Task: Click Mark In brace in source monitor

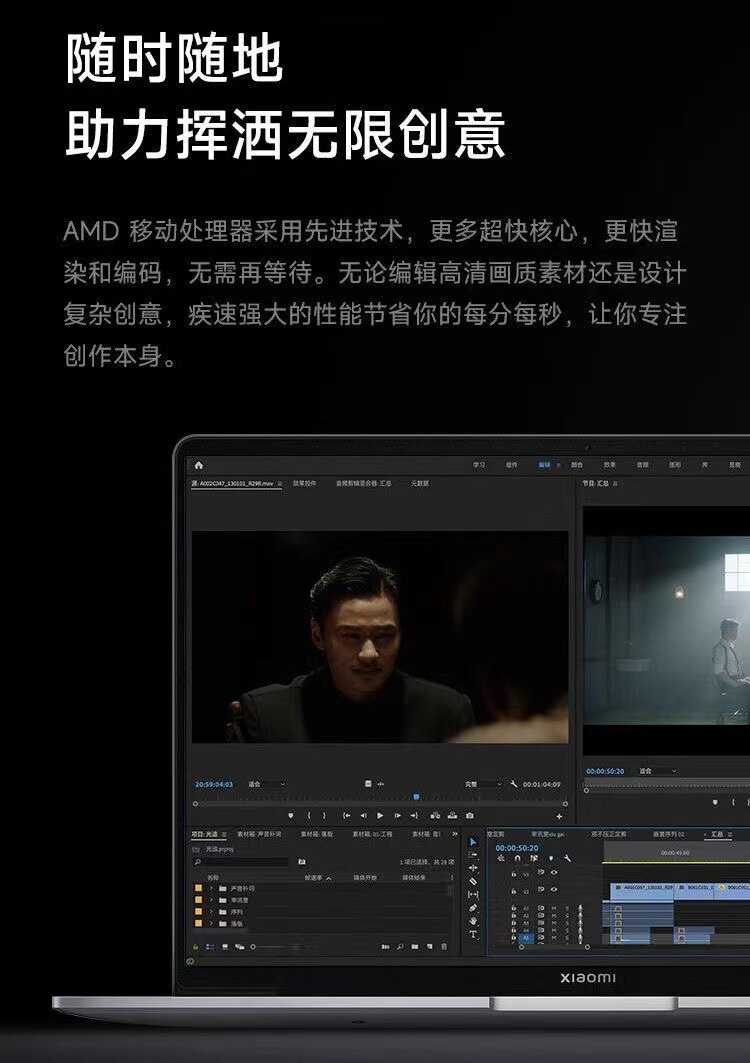Action: (309, 816)
